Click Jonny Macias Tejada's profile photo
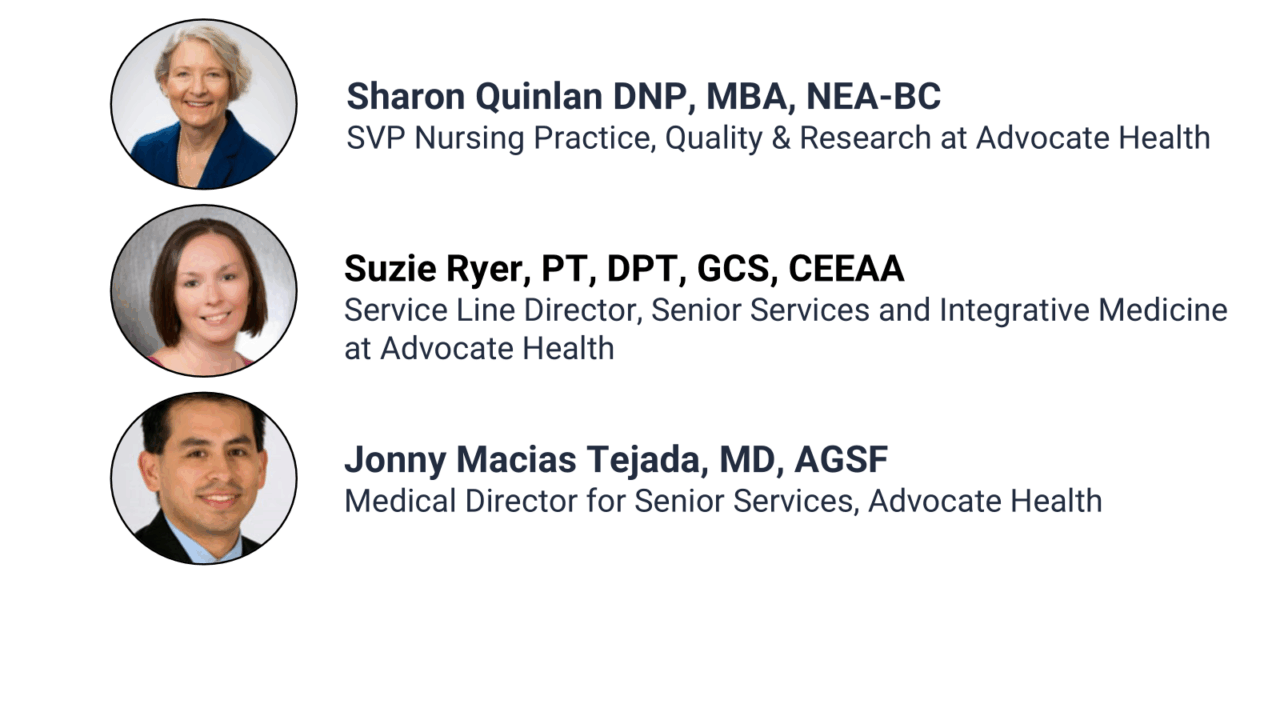Viewport: 1280px width, 720px height. pos(203,478)
